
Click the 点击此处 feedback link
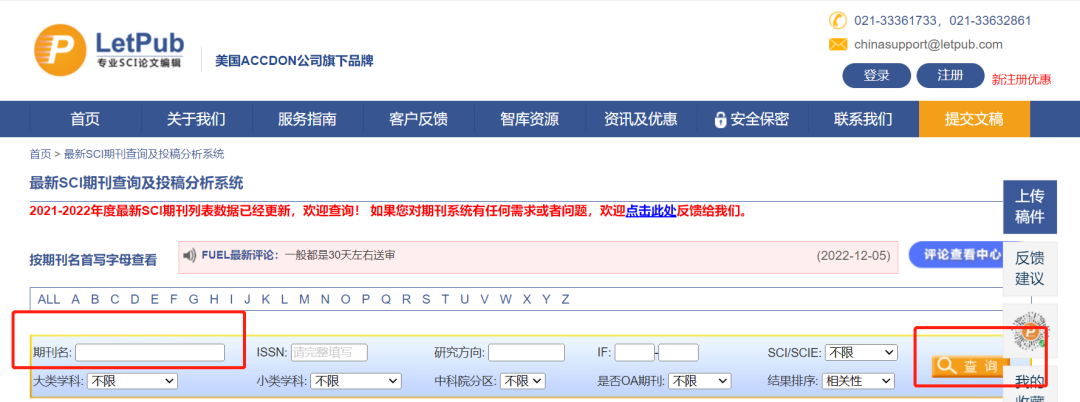point(650,211)
